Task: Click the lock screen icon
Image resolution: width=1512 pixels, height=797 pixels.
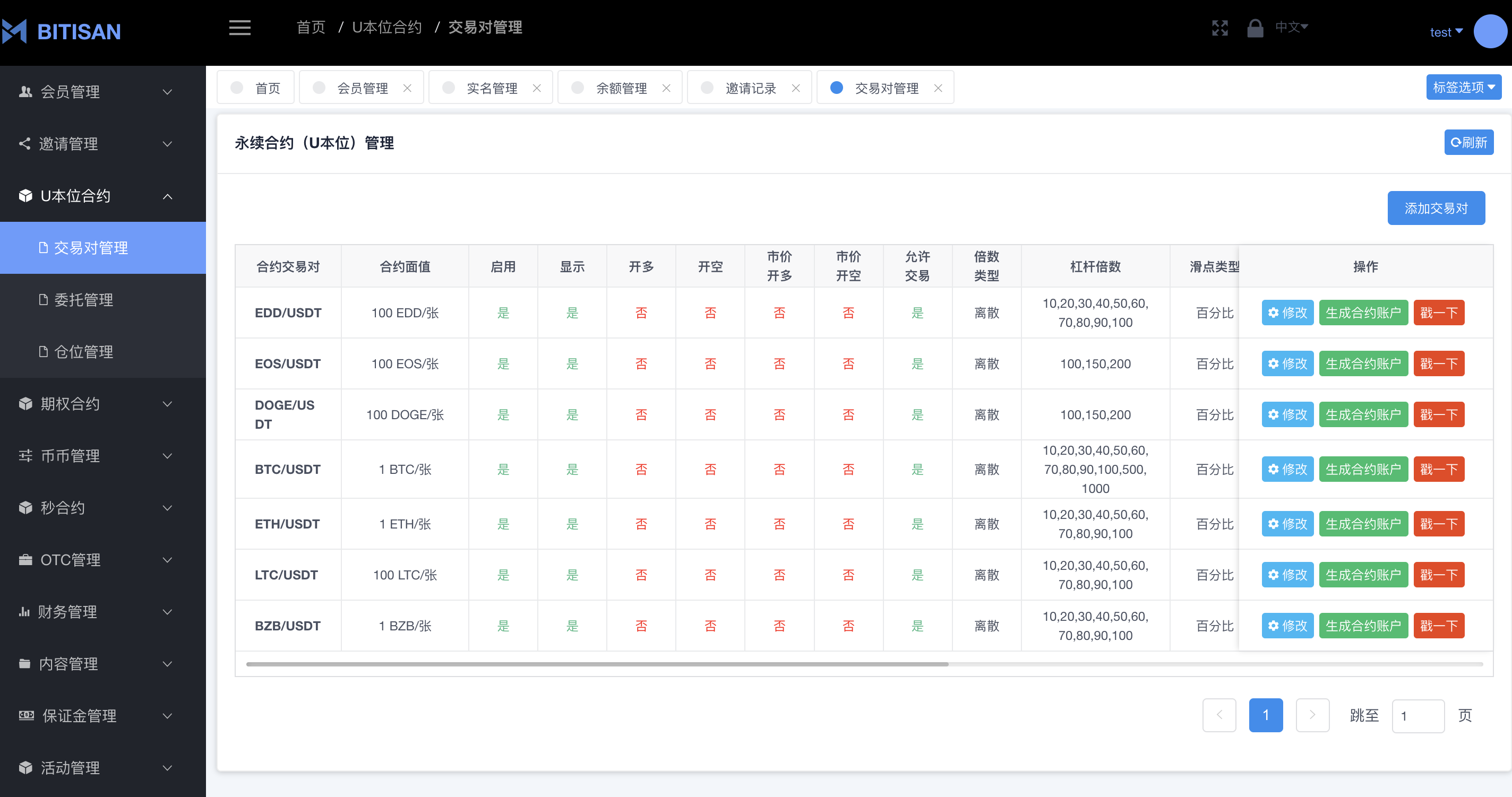Action: [1255, 28]
